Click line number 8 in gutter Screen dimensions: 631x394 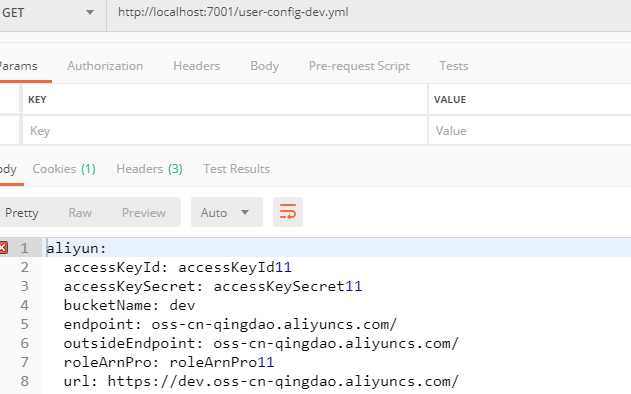tap(25, 381)
